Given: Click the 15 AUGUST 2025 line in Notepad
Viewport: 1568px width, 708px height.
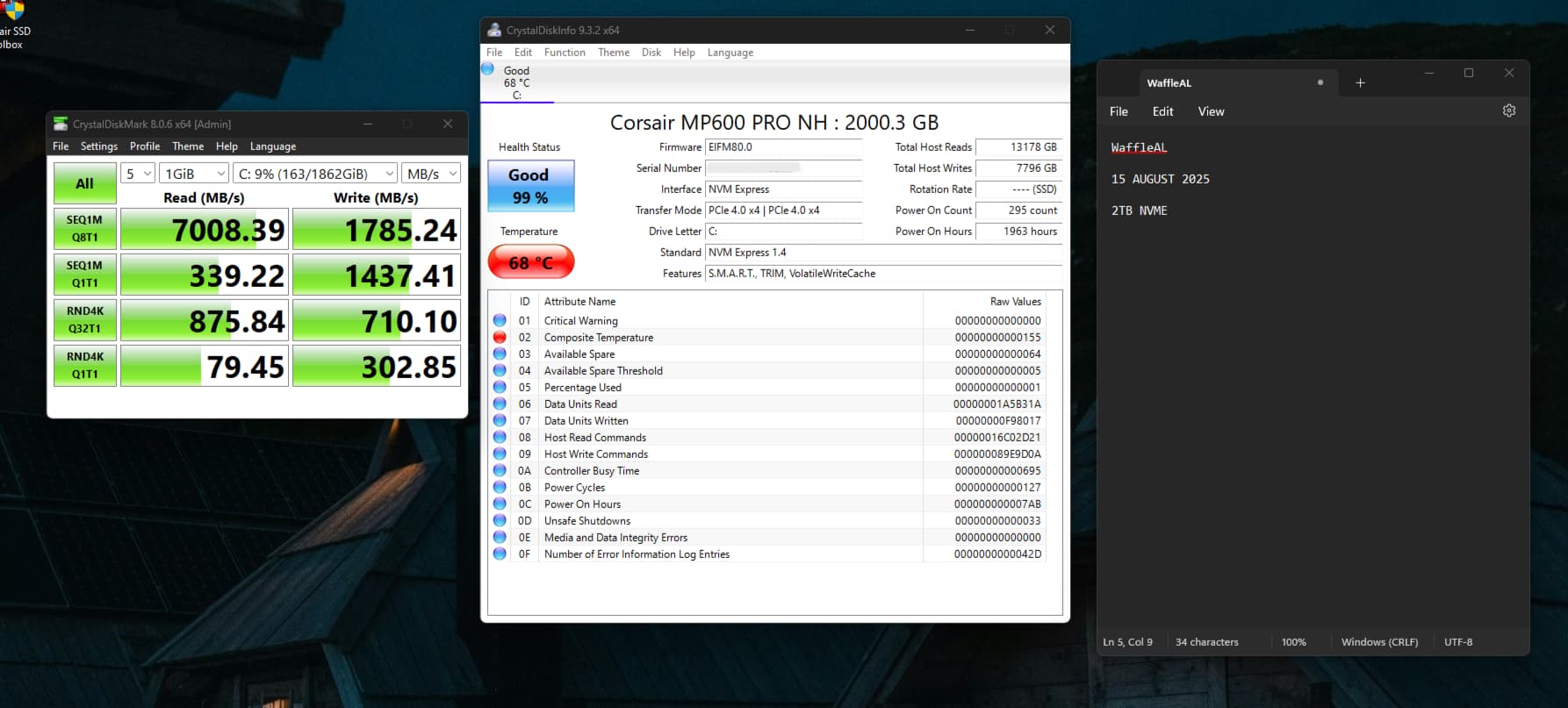Looking at the screenshot, I should (x=1161, y=179).
